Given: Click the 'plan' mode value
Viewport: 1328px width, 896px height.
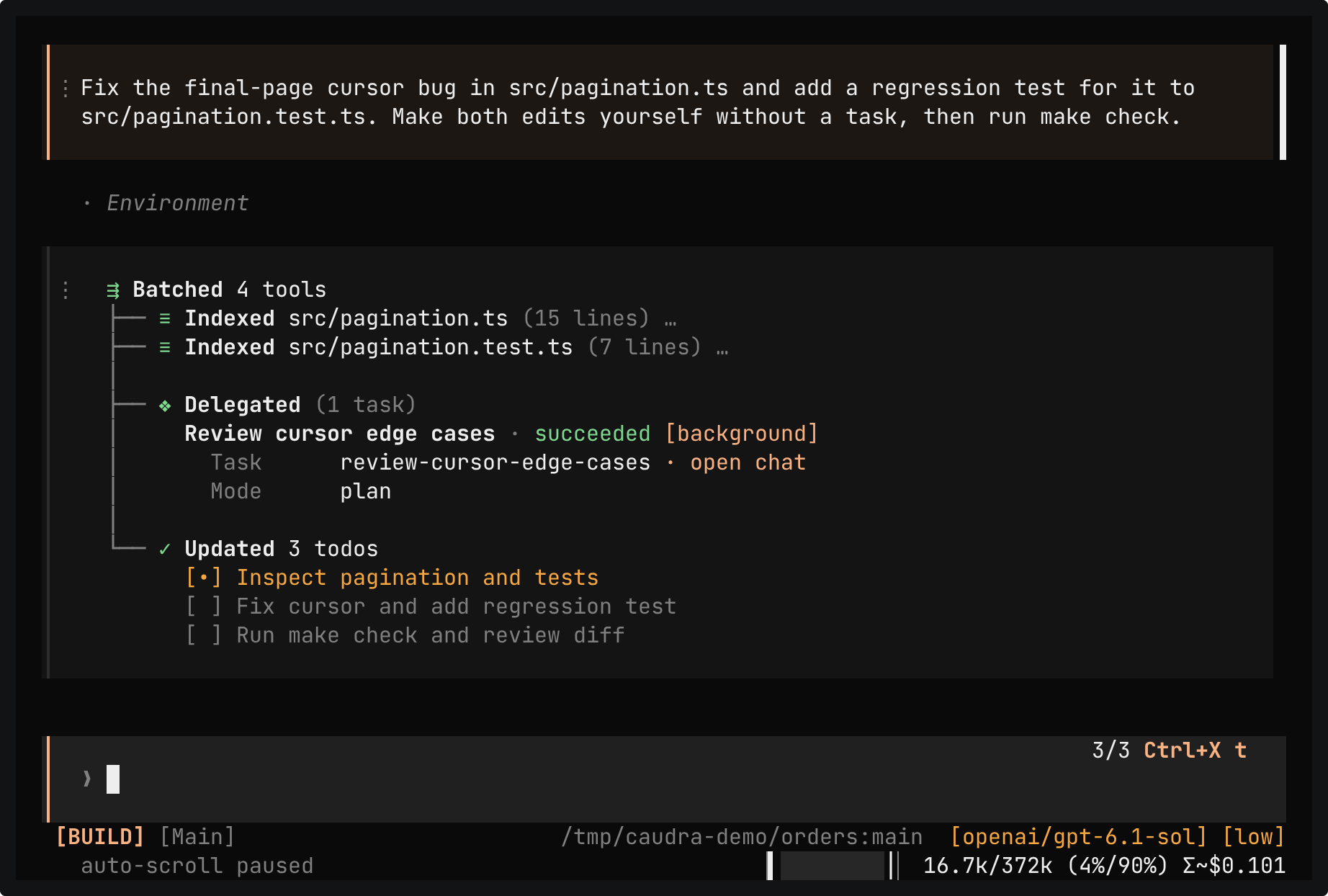Looking at the screenshot, I should coord(366,492).
